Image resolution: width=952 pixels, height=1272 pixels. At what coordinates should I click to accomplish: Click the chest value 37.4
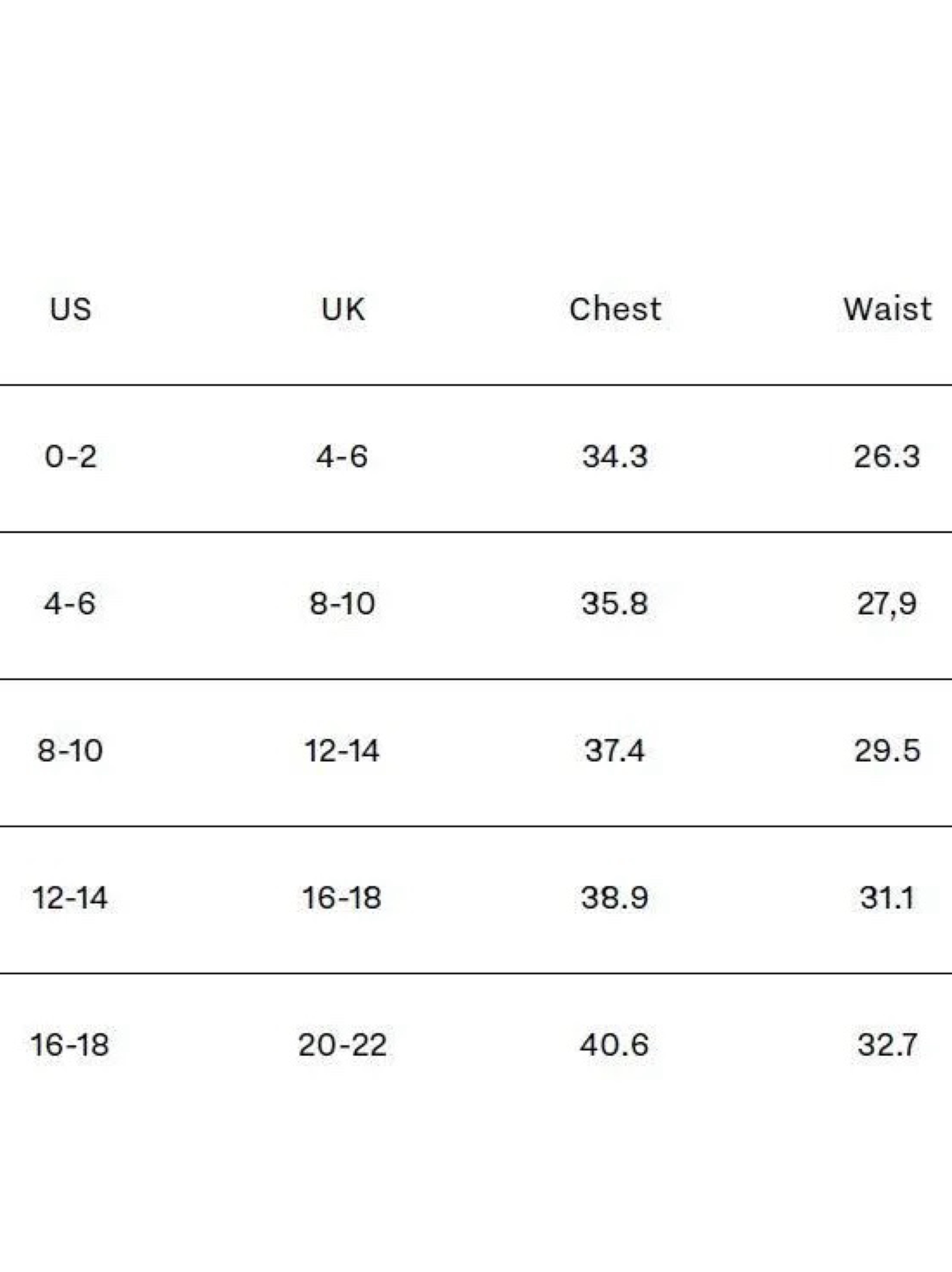coord(614,751)
